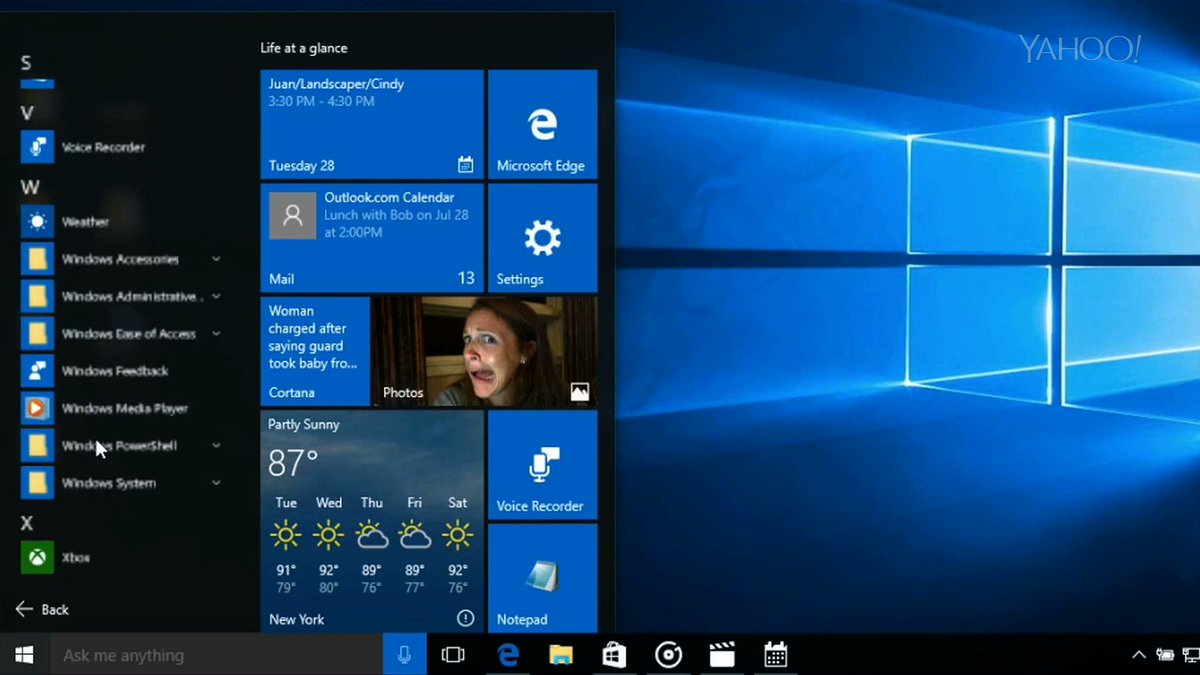Expand the Windows System chevron
Viewport: 1200px width, 675px height.
[216, 483]
